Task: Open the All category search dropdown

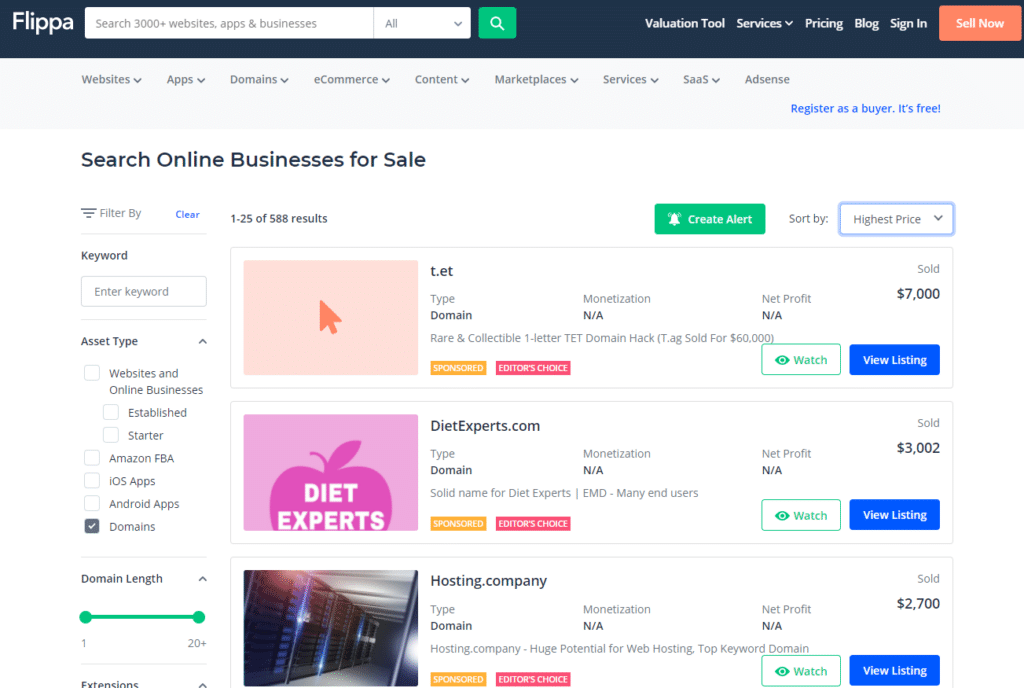Action: pyautogui.click(x=422, y=23)
